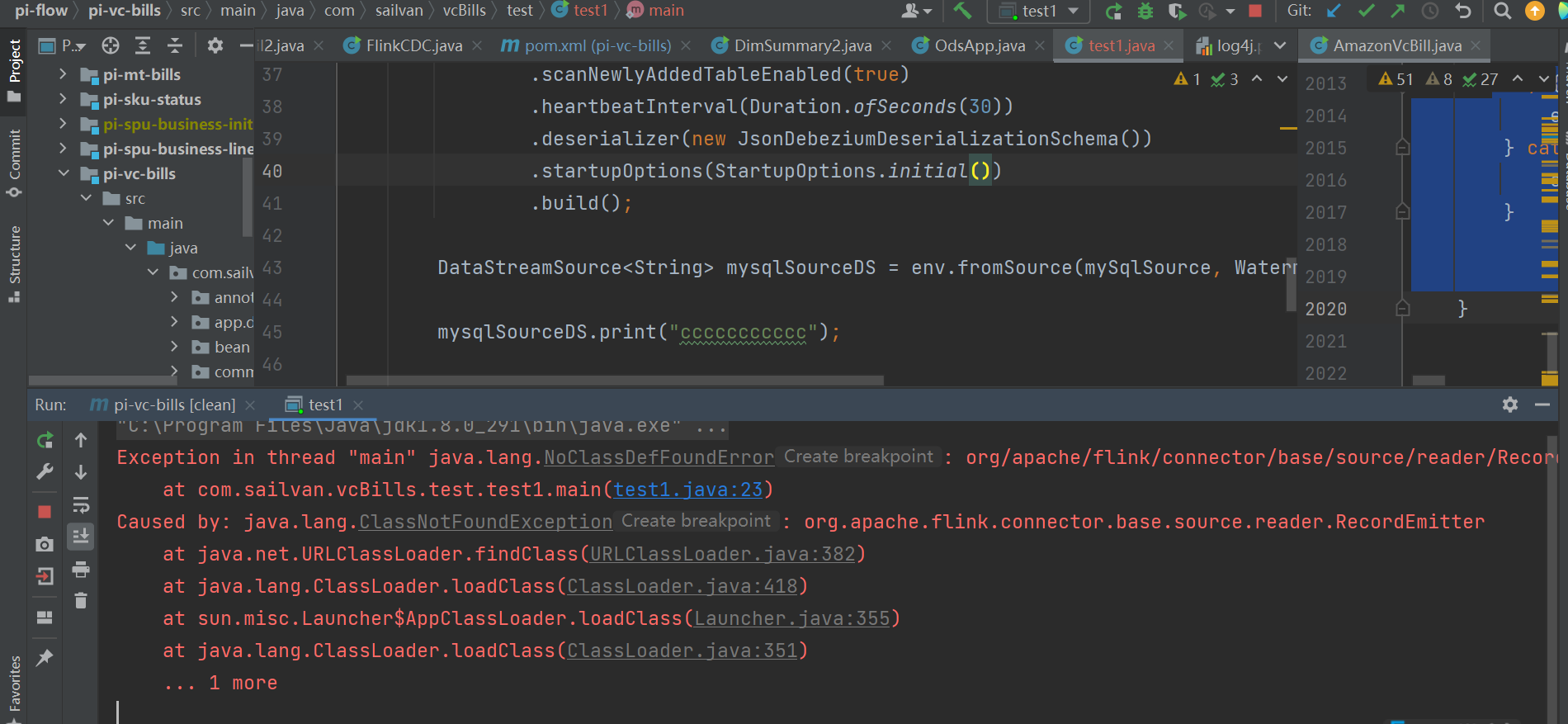
Task: Click the editor horizontal scrollbar
Action: point(615,381)
